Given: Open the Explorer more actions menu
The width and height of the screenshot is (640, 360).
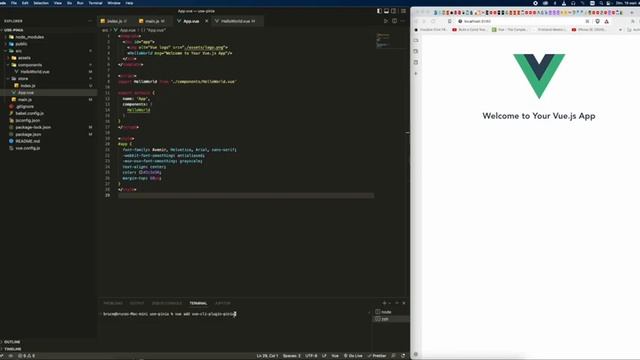Looking at the screenshot, I should click(x=90, y=21).
